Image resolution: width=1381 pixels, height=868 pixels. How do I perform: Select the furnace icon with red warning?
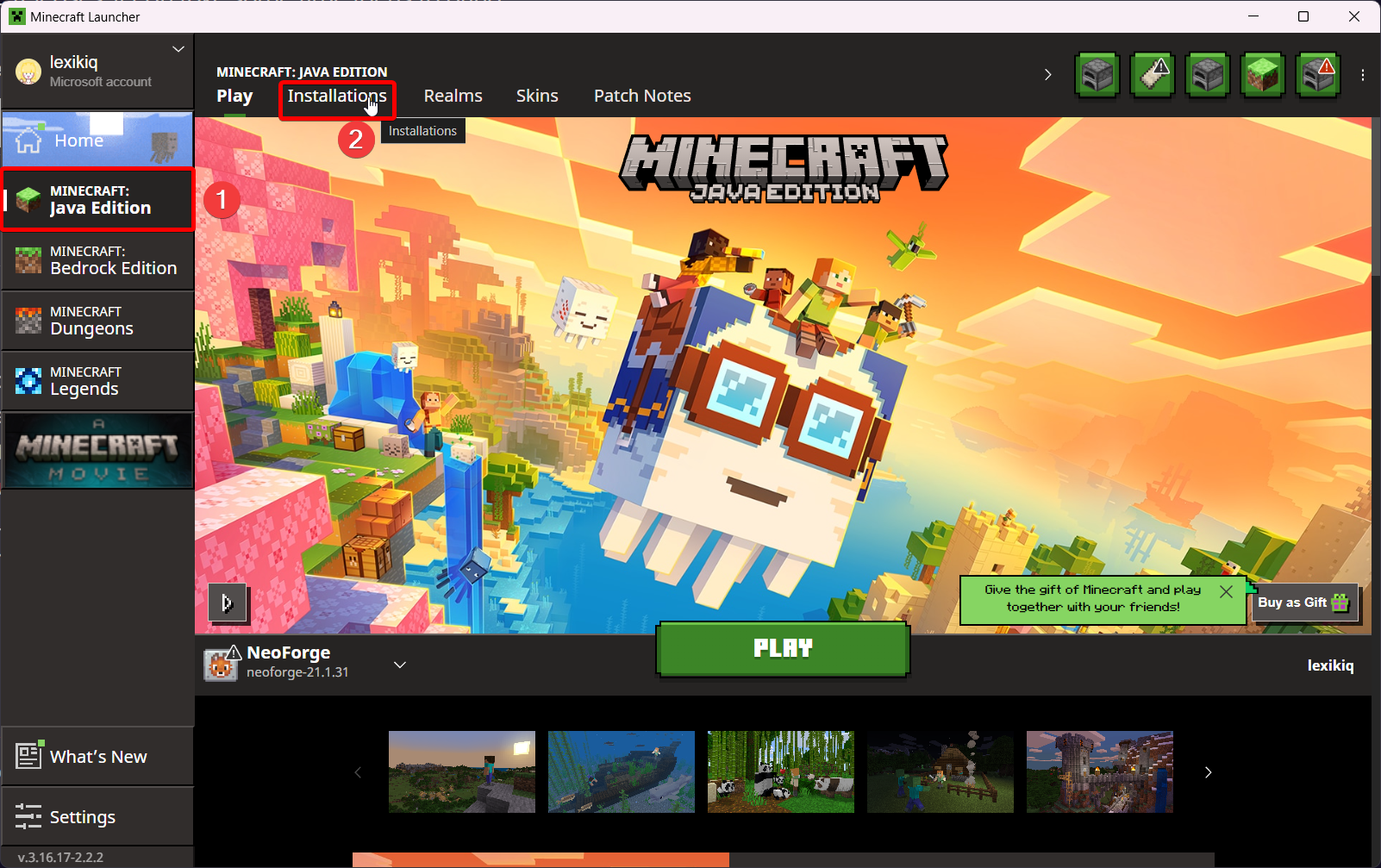click(x=1317, y=76)
